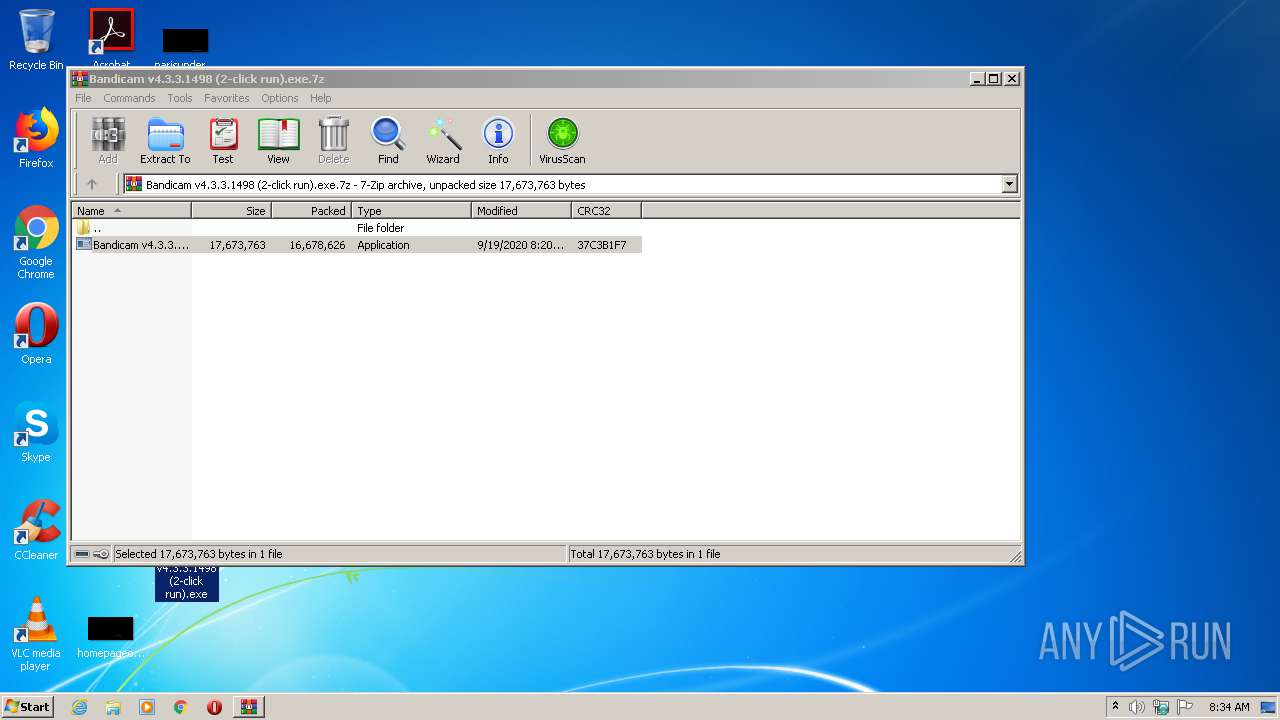This screenshot has width=1280, height=720.
Task: Open Acrobat Reader desktop shortcut
Action: click(x=111, y=38)
